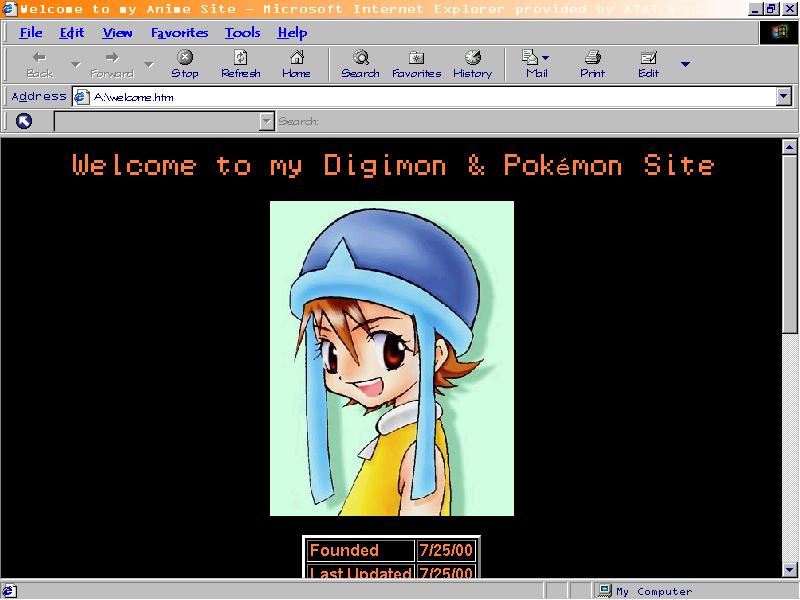Open the Help menu
Screen dimensions: 800x600
click(292, 33)
